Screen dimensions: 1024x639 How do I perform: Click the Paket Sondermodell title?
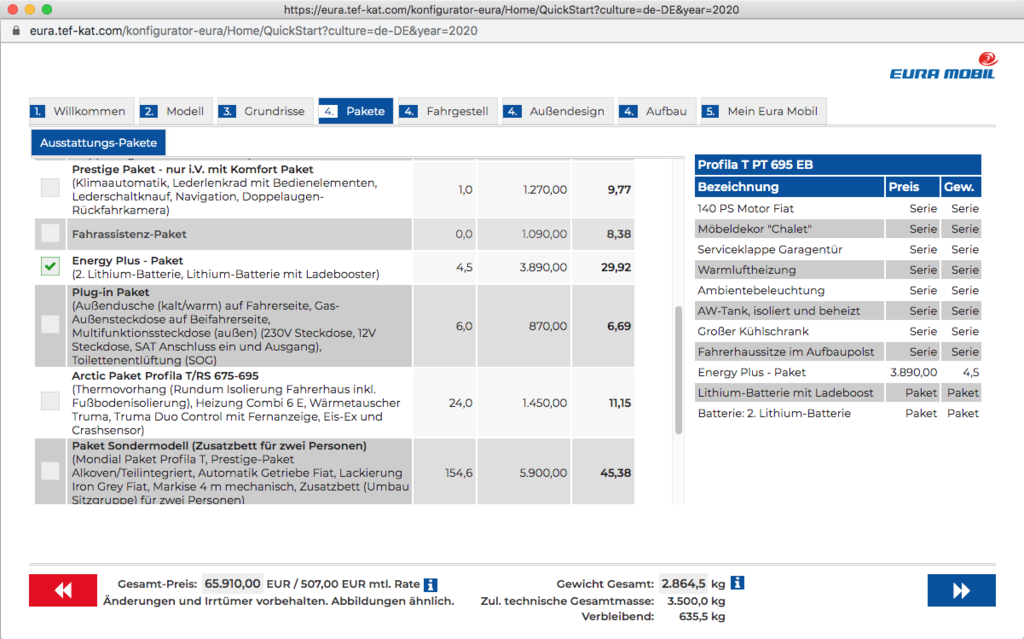click(x=219, y=446)
